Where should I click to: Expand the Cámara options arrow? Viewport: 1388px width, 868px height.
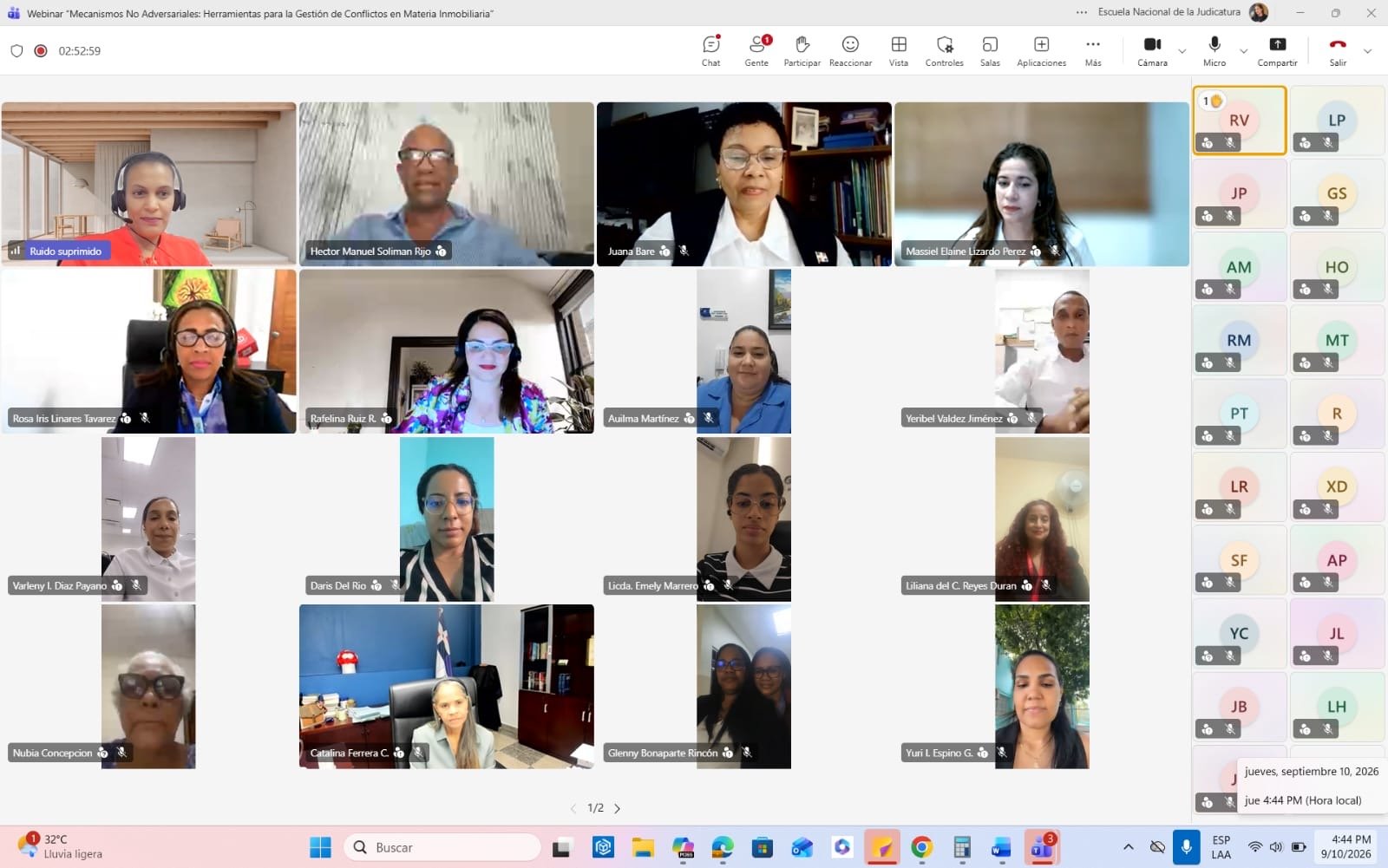point(1182,51)
